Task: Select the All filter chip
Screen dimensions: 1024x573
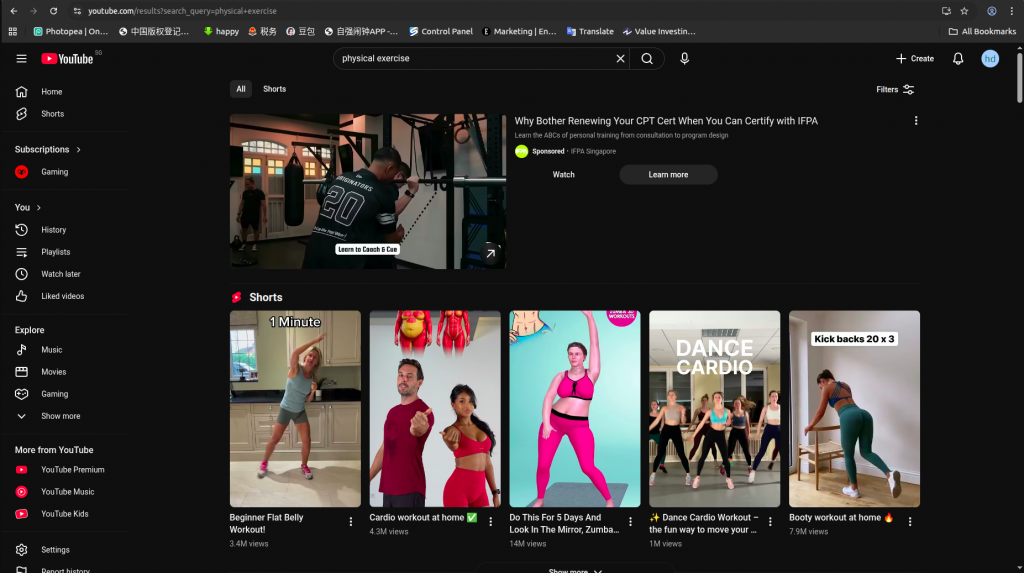Action: (x=241, y=89)
